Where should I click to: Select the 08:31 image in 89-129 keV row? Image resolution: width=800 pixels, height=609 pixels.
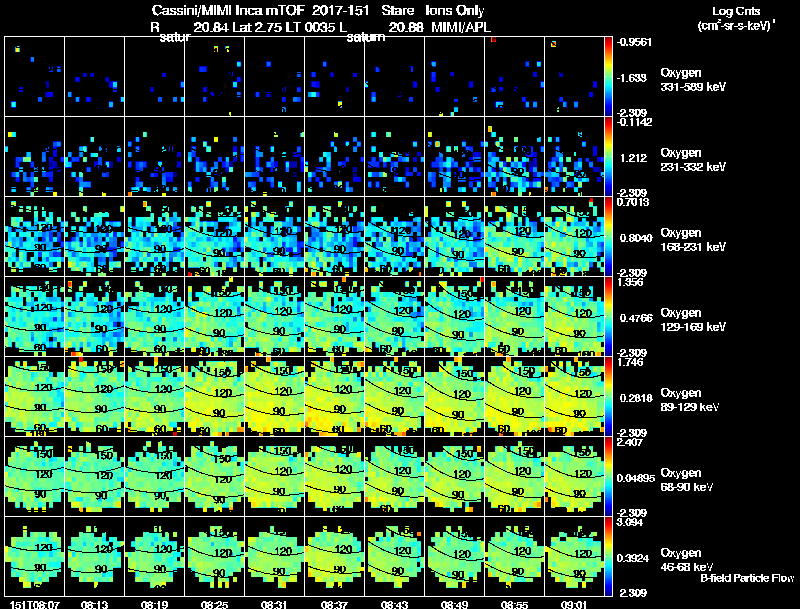tap(274, 396)
